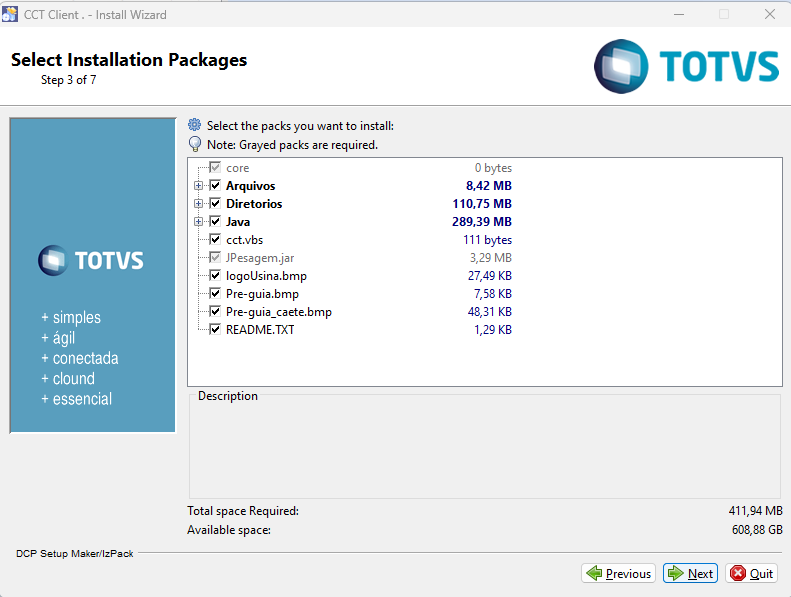Viewport: 791px width, 597px height.
Task: Close the Install Wizard window
Action: [x=770, y=14]
